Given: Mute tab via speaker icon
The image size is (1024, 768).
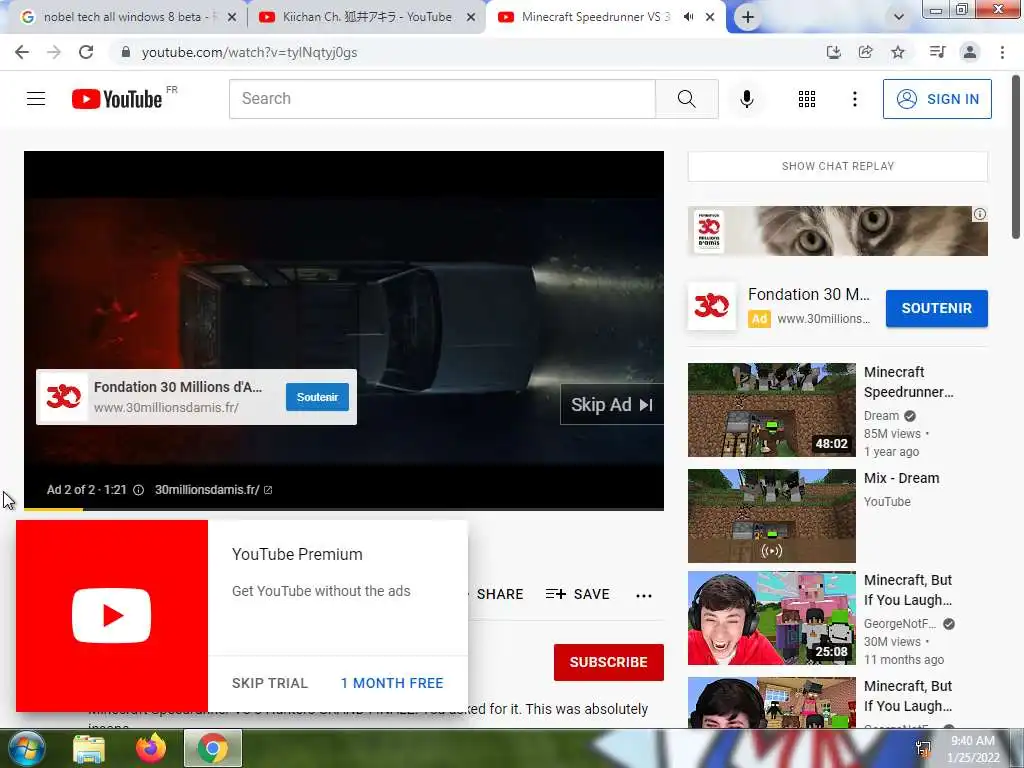Looking at the screenshot, I should click(688, 17).
